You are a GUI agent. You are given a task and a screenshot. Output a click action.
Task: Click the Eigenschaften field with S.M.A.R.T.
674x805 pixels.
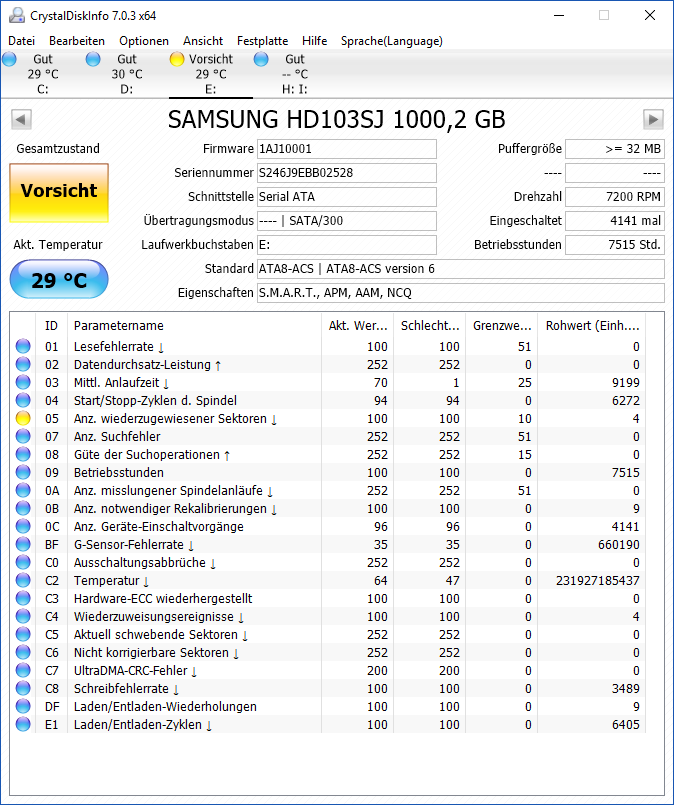(460, 293)
